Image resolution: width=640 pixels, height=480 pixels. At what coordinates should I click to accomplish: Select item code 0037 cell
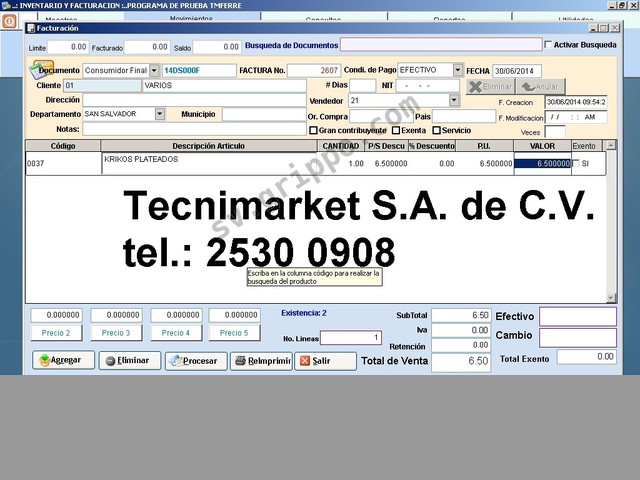point(63,163)
